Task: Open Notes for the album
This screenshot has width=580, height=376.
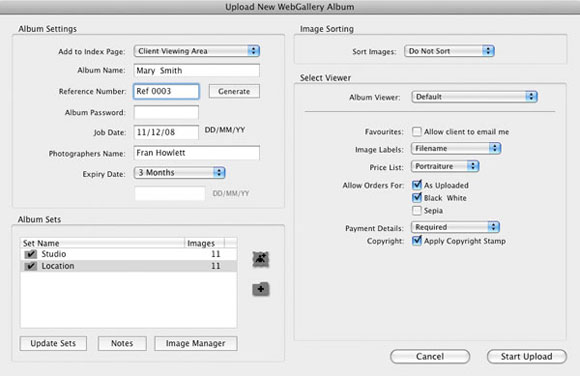Action: coord(122,343)
